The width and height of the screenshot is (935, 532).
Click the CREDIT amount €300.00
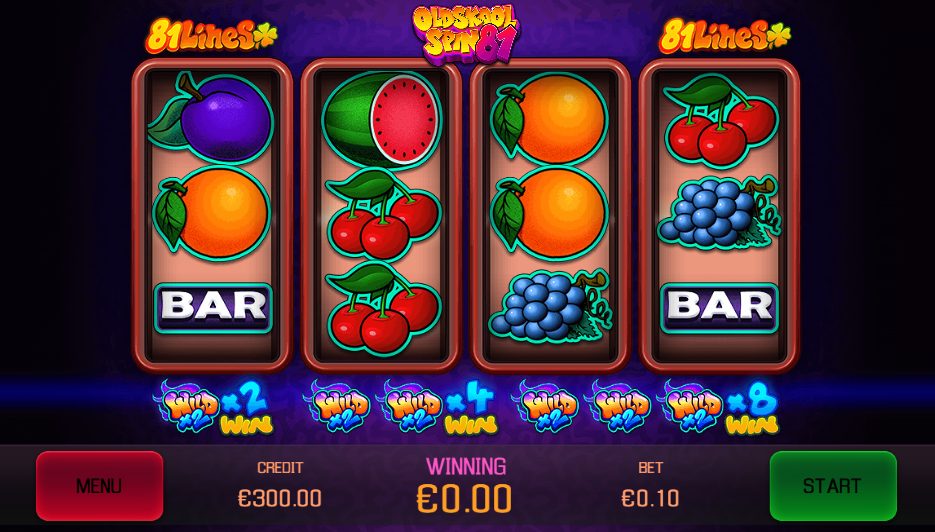[x=280, y=497]
